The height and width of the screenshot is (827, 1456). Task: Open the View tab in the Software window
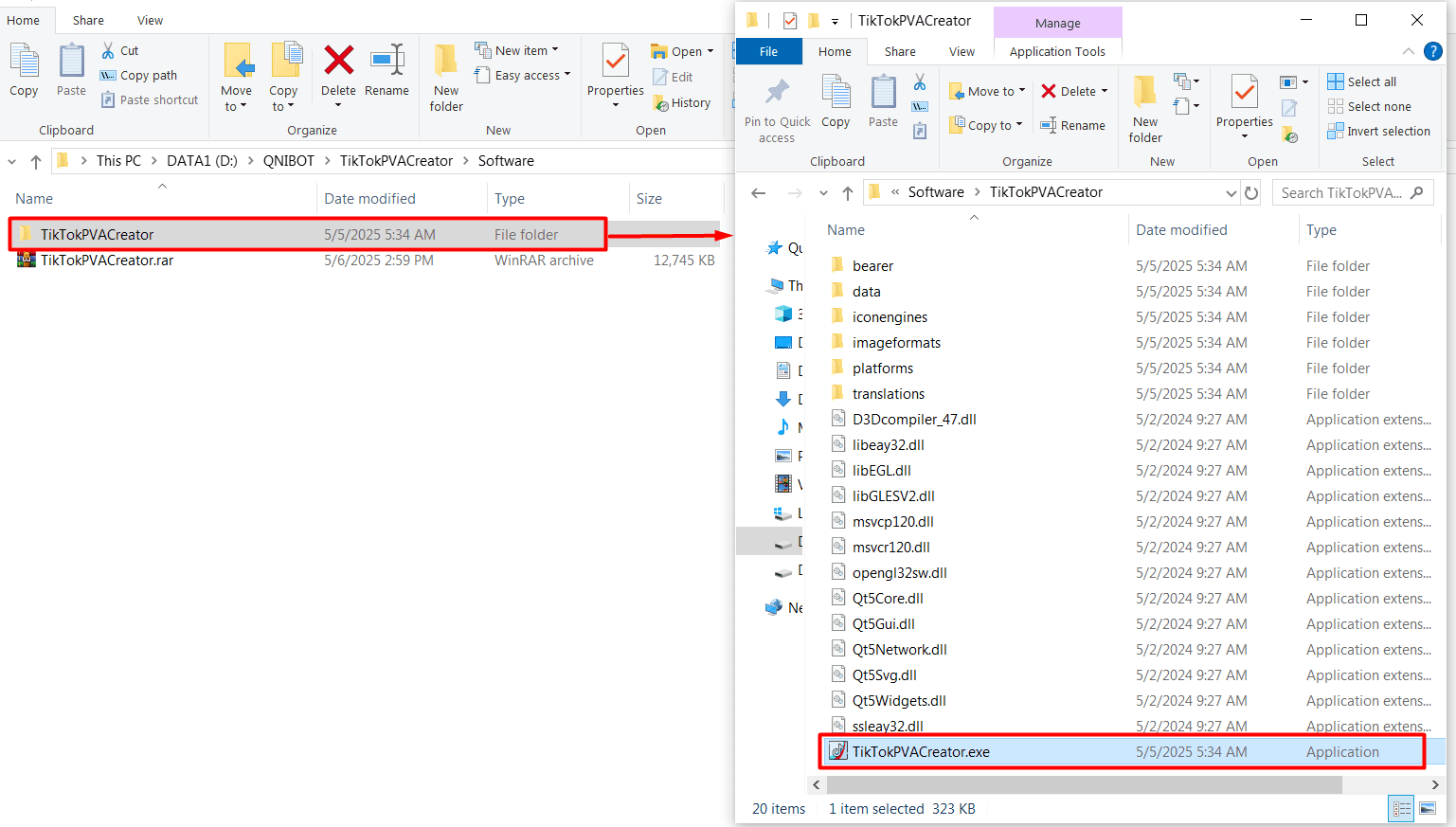150,20
